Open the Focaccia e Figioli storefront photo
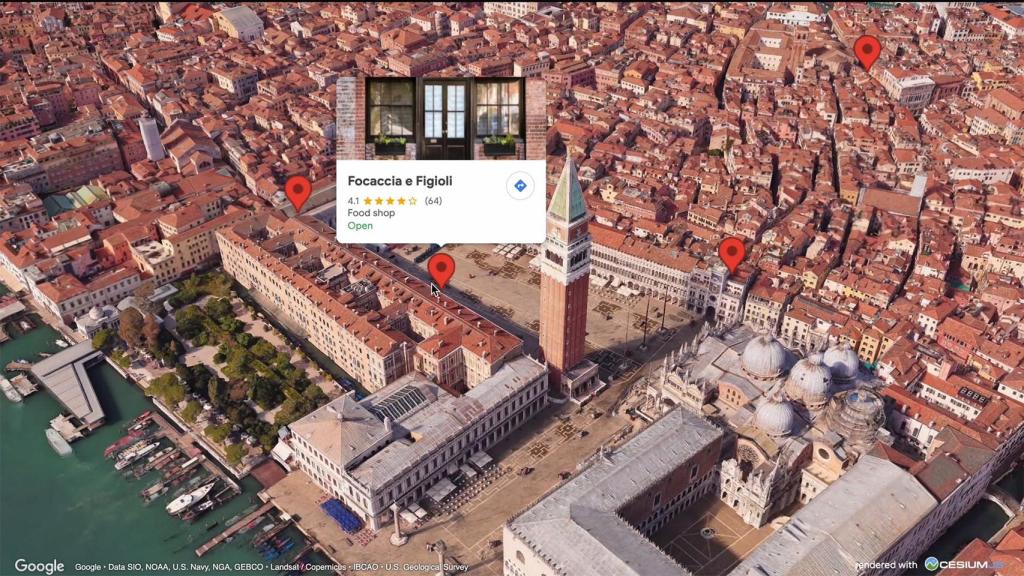The width and height of the screenshot is (1024, 576). pos(441,118)
